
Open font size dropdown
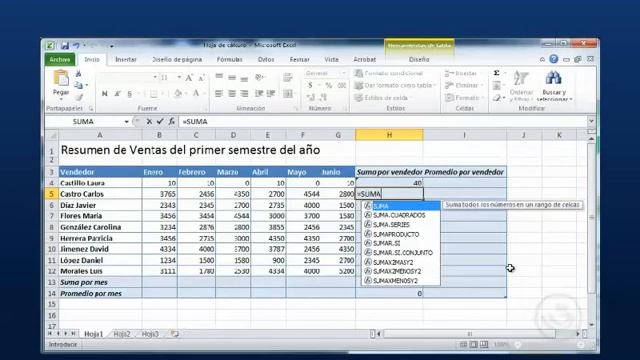pos(179,77)
